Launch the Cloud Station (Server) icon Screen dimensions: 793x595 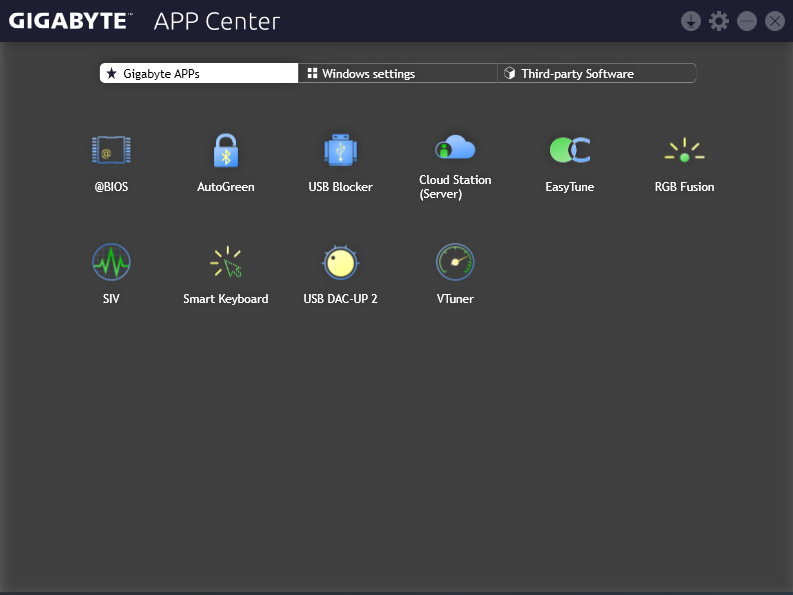(x=455, y=147)
